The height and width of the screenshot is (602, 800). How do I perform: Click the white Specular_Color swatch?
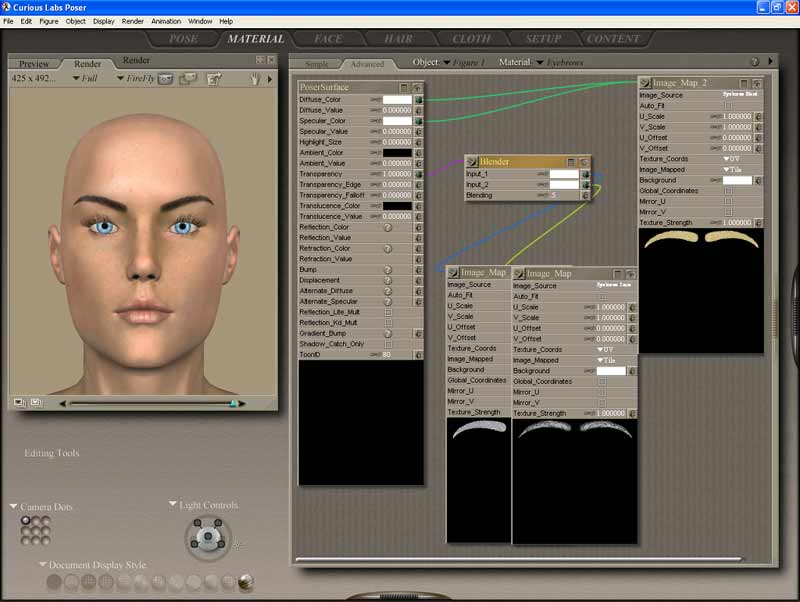coord(396,121)
